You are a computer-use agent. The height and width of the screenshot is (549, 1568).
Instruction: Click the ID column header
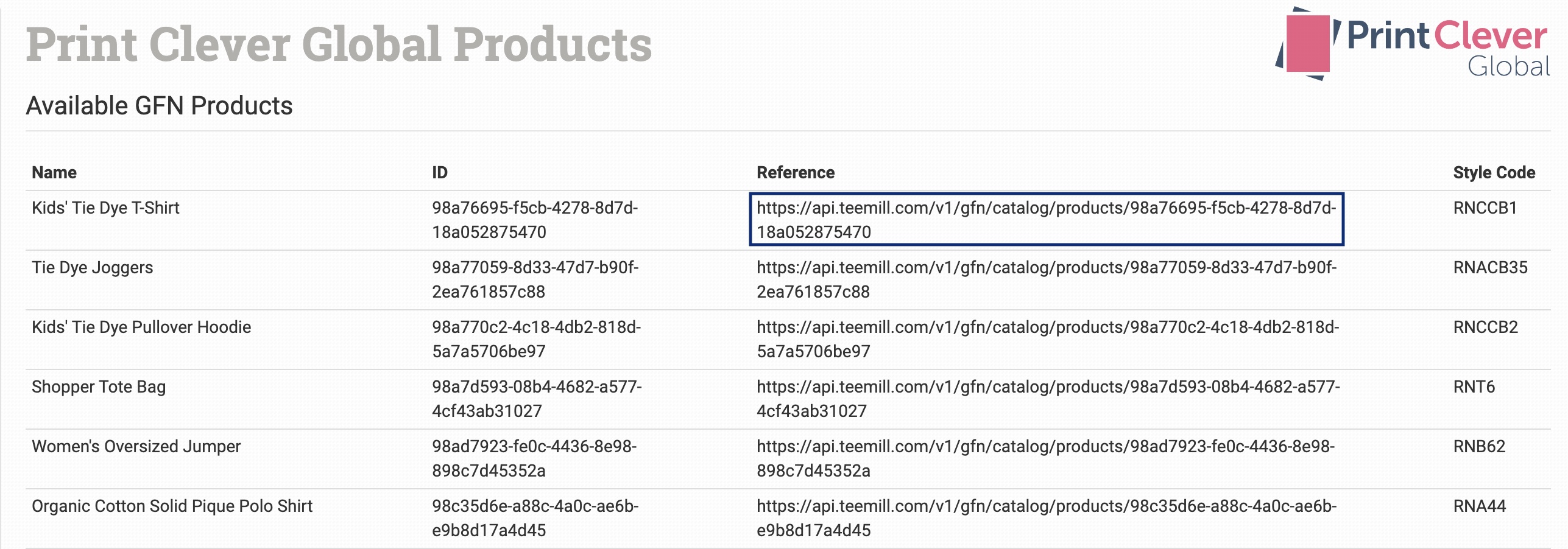(x=439, y=173)
